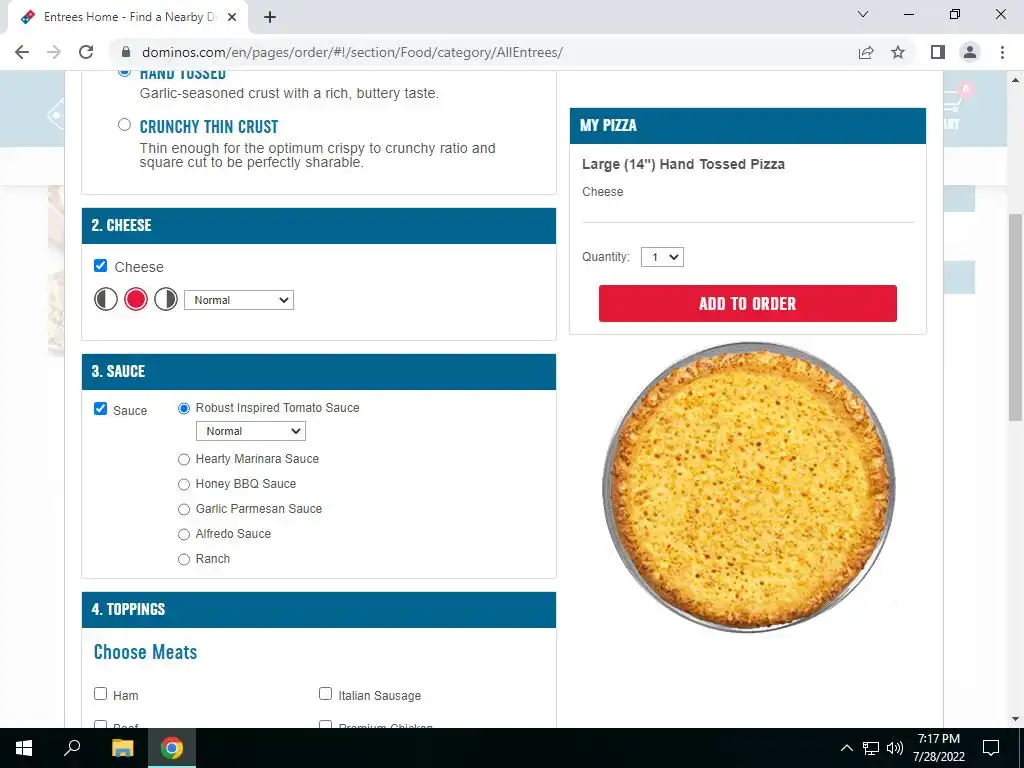Open the cheese amount Normal dropdown
The image size is (1024, 768).
(x=239, y=300)
